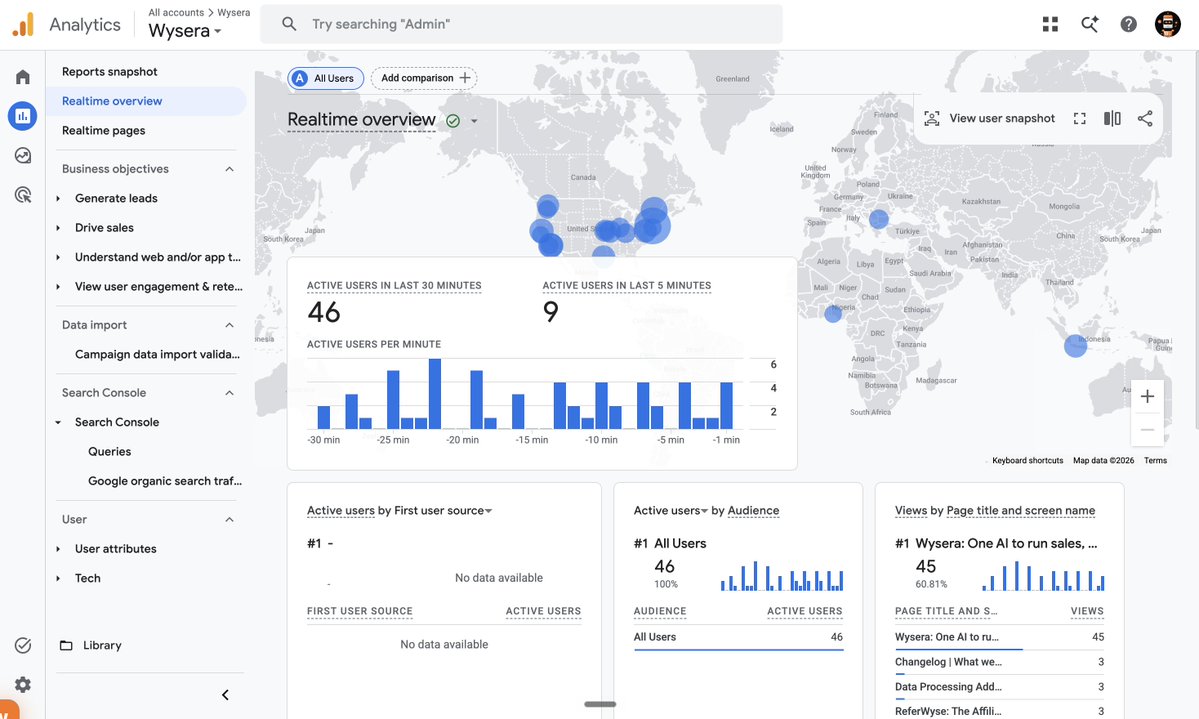Open the Queries report

click(109, 451)
